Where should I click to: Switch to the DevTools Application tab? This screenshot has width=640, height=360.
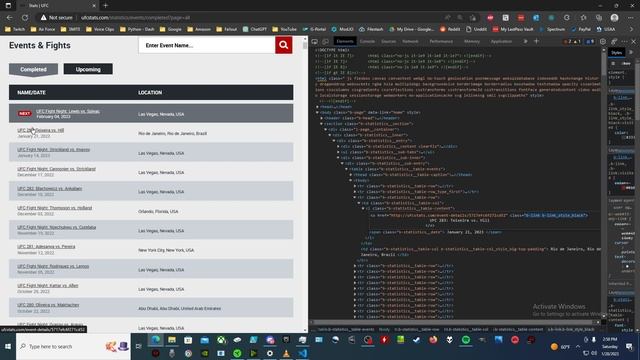point(501,41)
